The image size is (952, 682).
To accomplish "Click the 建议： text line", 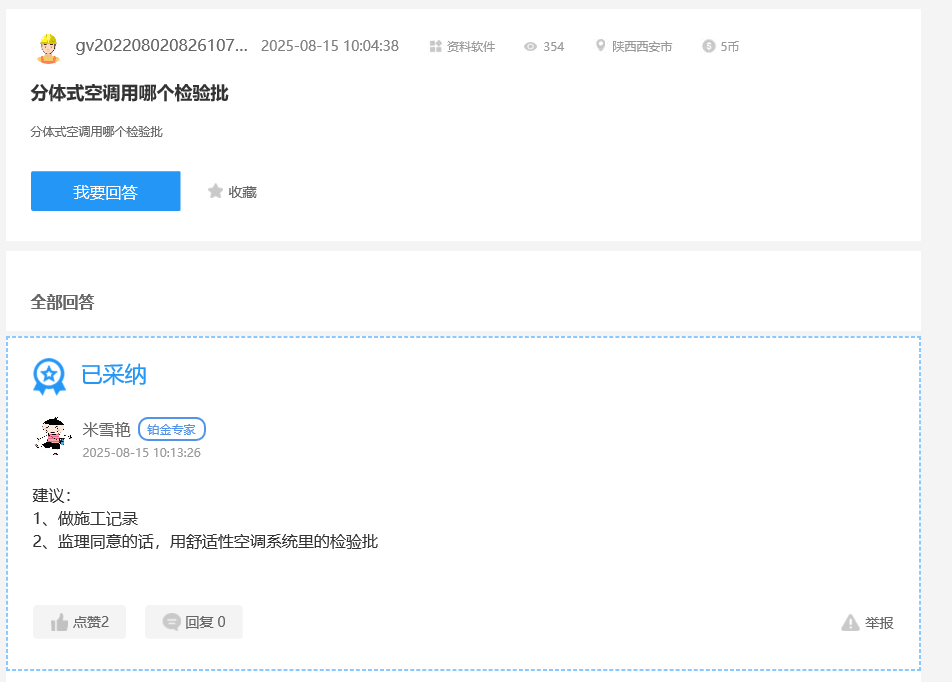I will (52, 496).
